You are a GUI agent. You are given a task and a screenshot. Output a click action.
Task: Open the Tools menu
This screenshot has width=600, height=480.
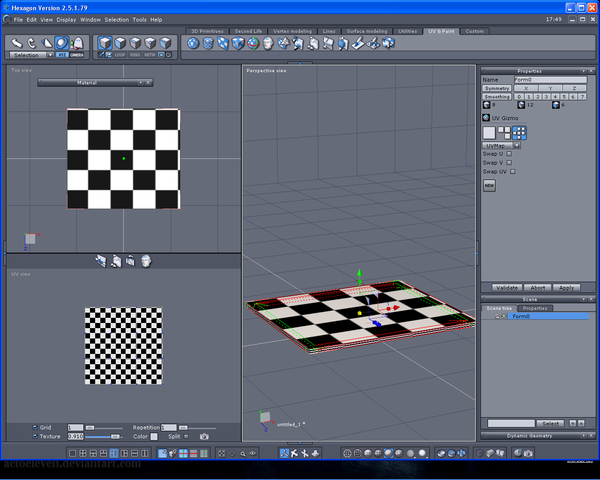click(139, 20)
